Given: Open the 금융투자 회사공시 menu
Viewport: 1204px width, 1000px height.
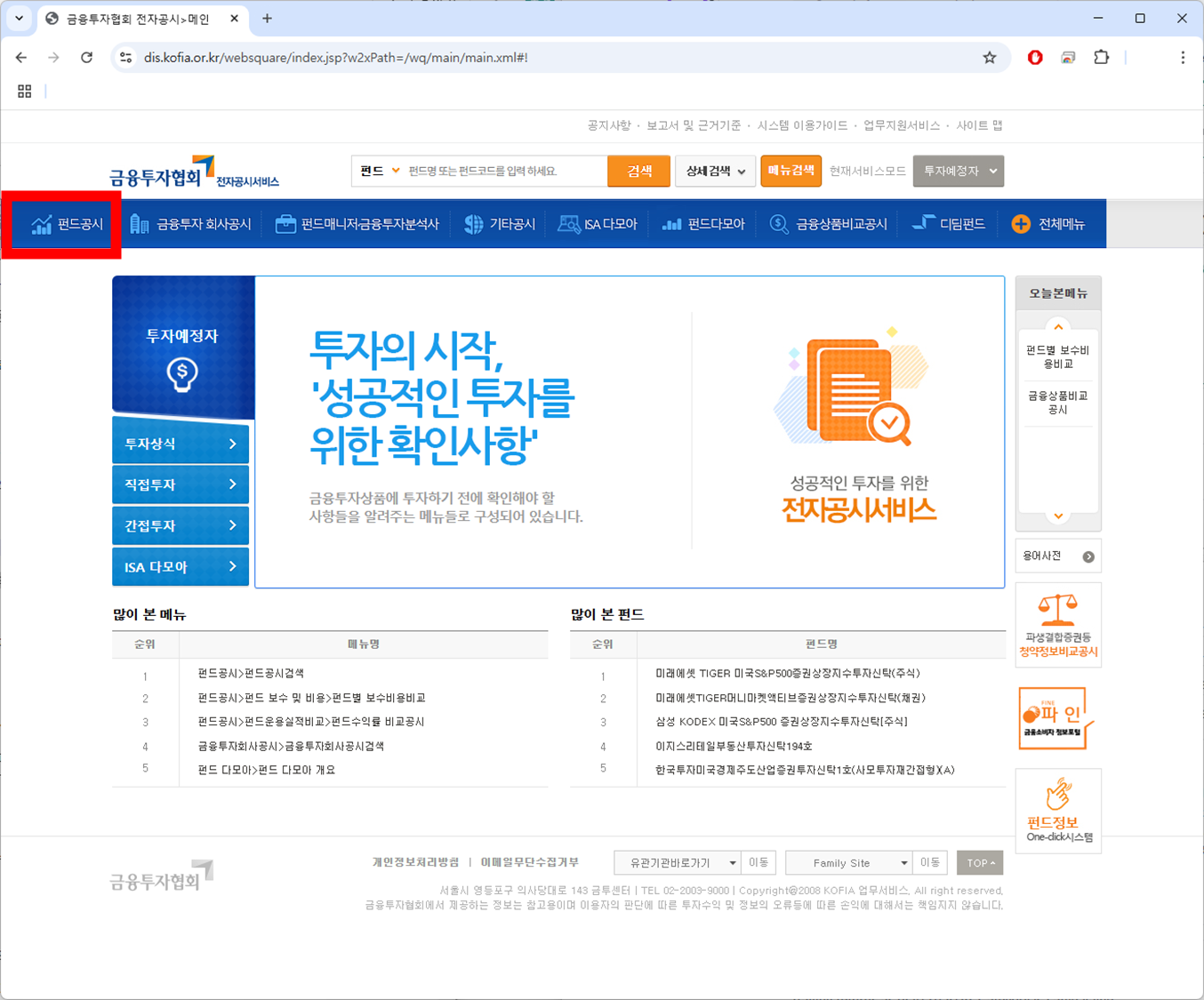Looking at the screenshot, I should (190, 224).
